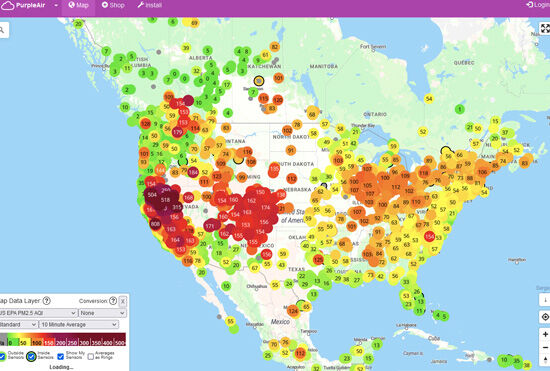Open the caret menu beside PurpleAir
Viewport: 550px width, 371px height.
pos(56,6)
